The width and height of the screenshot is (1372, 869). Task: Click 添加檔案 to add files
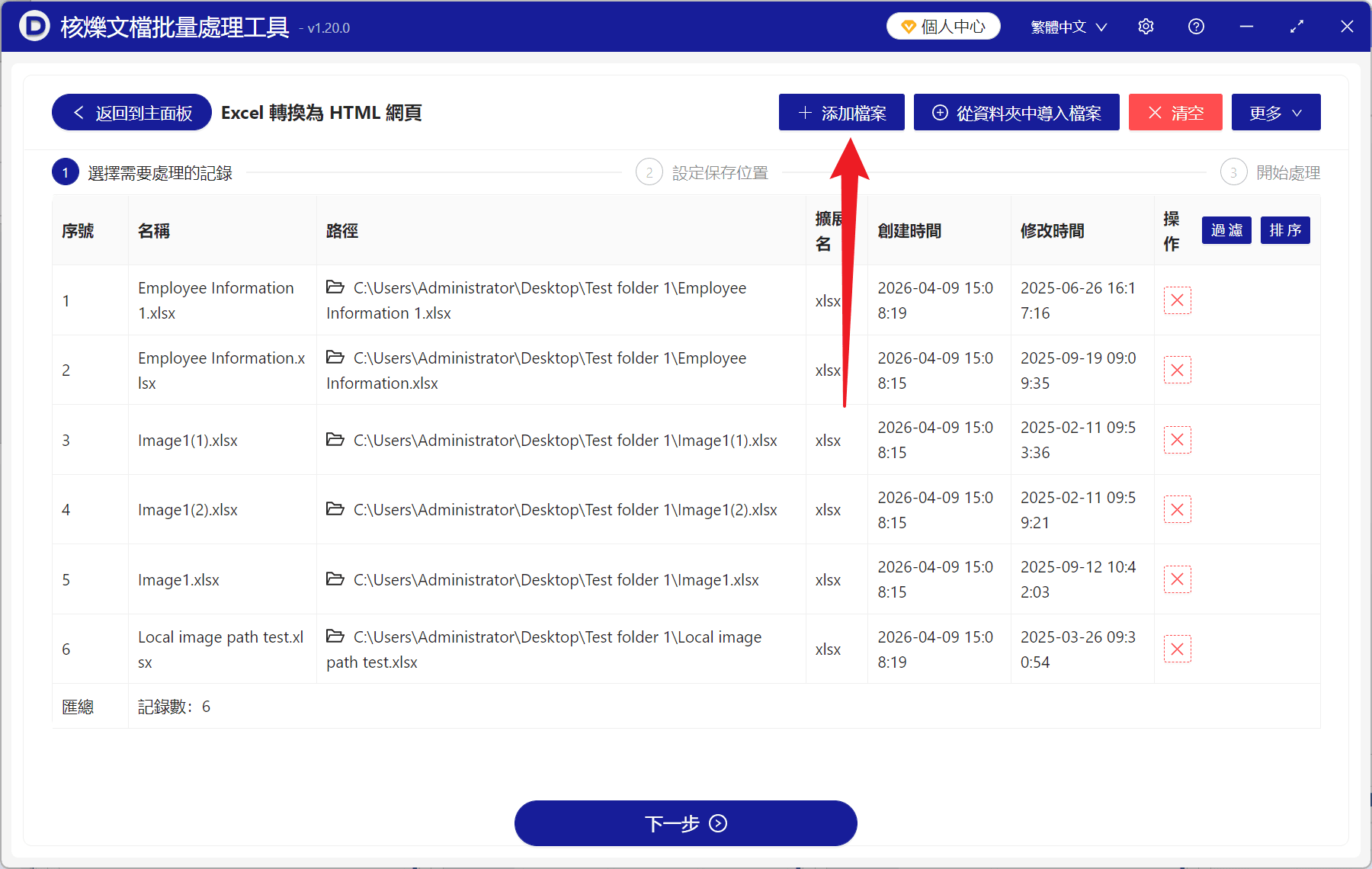[841, 112]
